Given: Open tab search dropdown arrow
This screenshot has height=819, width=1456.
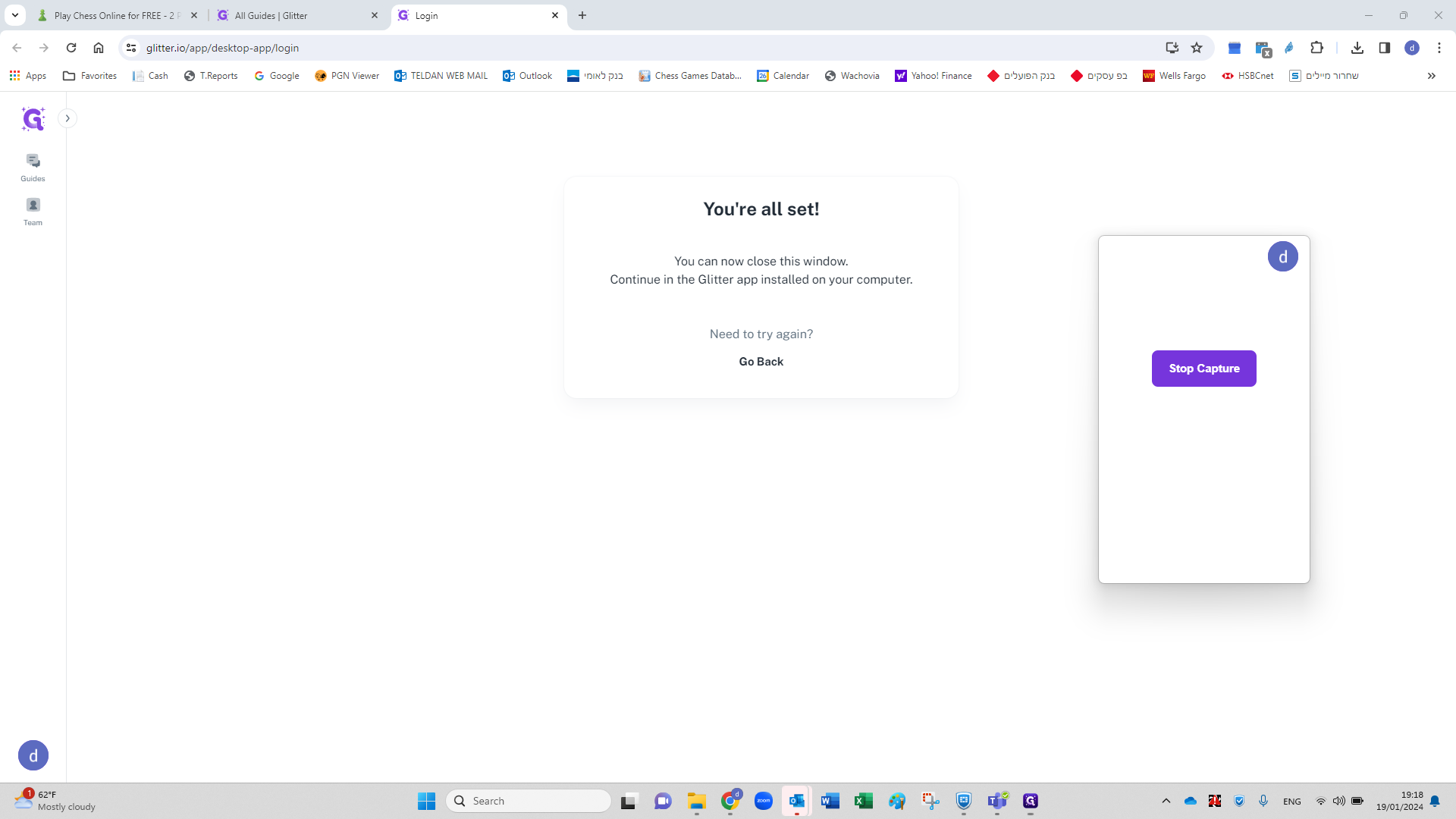Looking at the screenshot, I should (x=14, y=15).
